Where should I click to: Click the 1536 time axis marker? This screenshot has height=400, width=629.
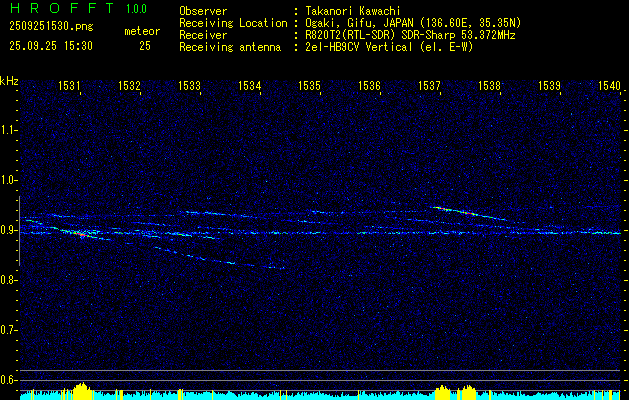pyautogui.click(x=369, y=86)
